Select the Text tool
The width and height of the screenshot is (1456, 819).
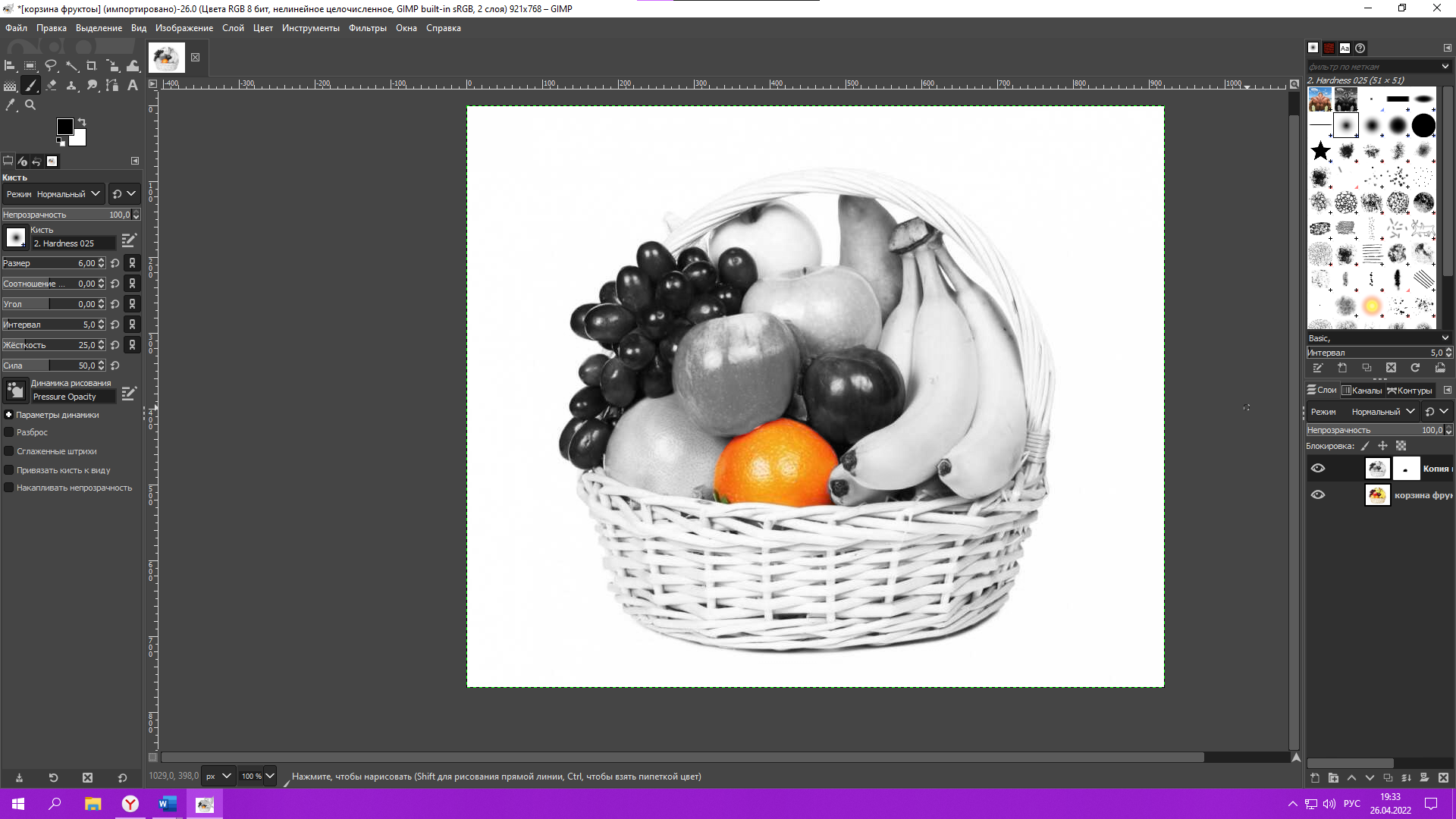click(133, 86)
